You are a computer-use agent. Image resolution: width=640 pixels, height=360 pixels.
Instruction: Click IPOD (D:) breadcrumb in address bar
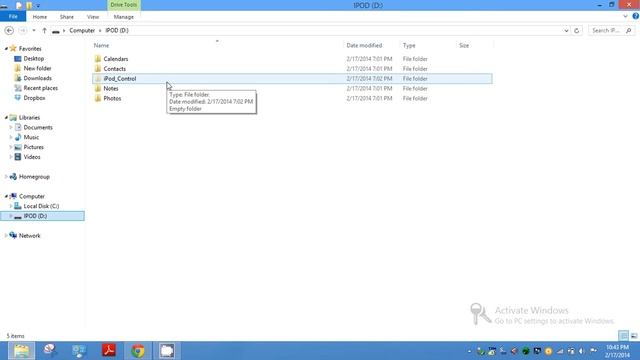(x=117, y=31)
